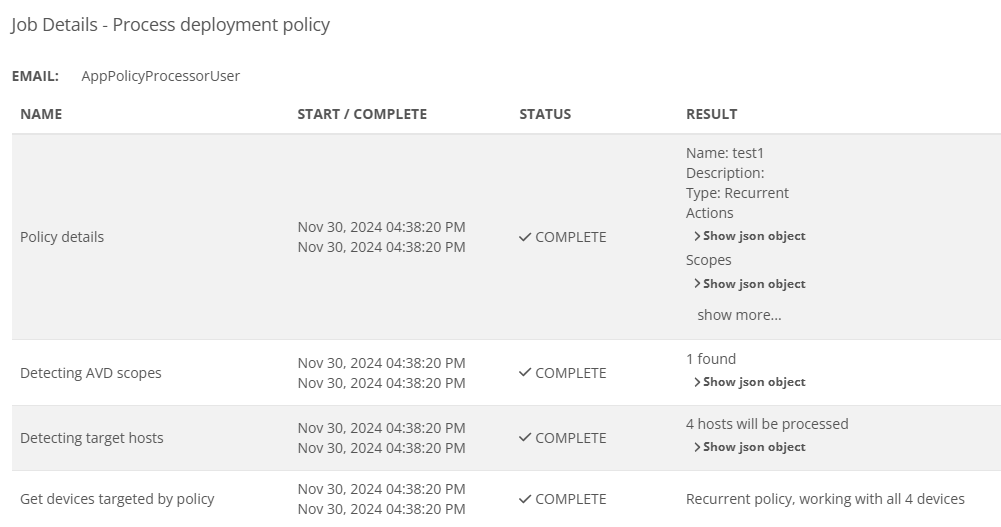Image resolution: width=1001 pixels, height=527 pixels.
Task: Click checkmark icon for Detecting AVD scopes
Action: pos(525,373)
